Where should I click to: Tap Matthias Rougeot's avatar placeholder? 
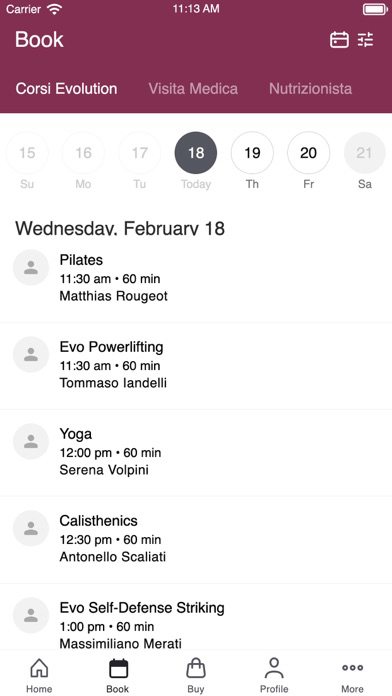[x=31, y=268]
